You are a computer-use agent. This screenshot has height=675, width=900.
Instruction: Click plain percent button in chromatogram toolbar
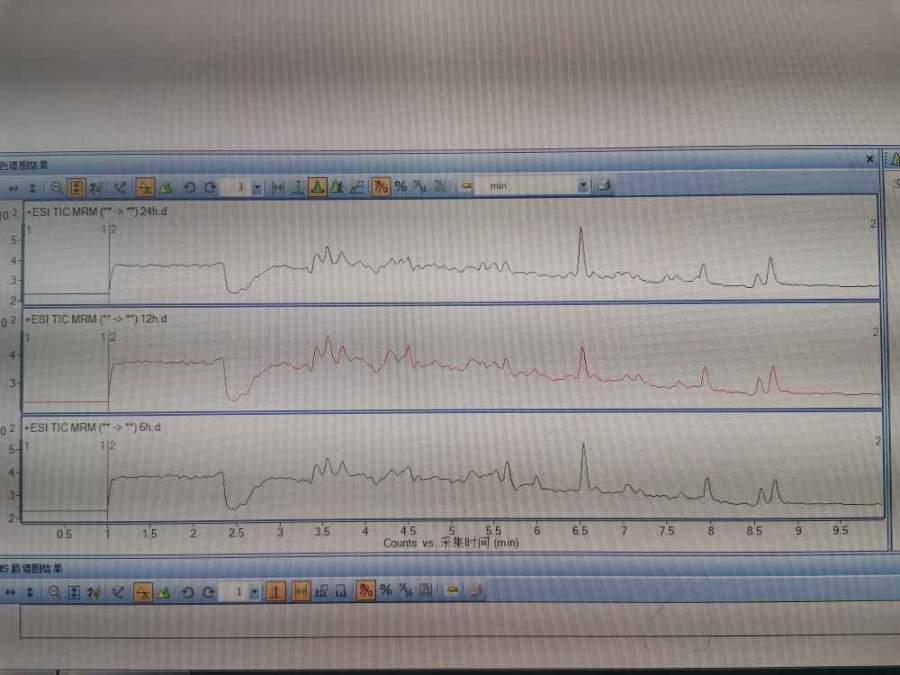tap(401, 186)
